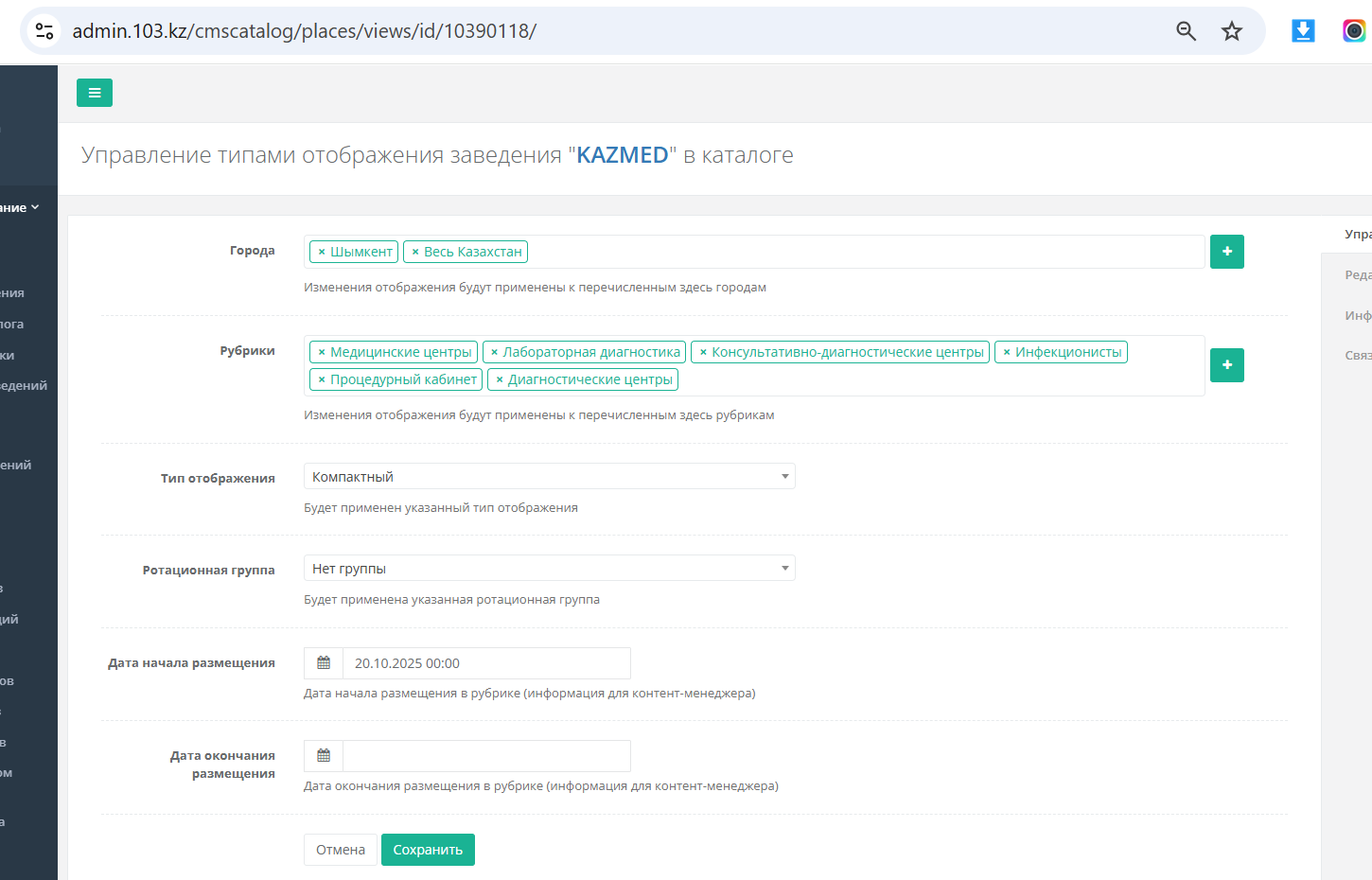1372x880 pixels.
Task: Open site information icon in address bar
Action: (44, 31)
